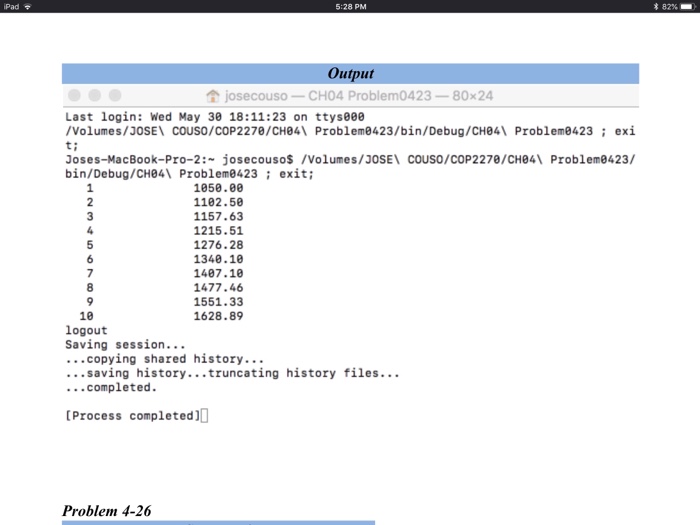Tap the battery indicator icon
The image size is (700, 525).
pyautogui.click(x=688, y=6)
